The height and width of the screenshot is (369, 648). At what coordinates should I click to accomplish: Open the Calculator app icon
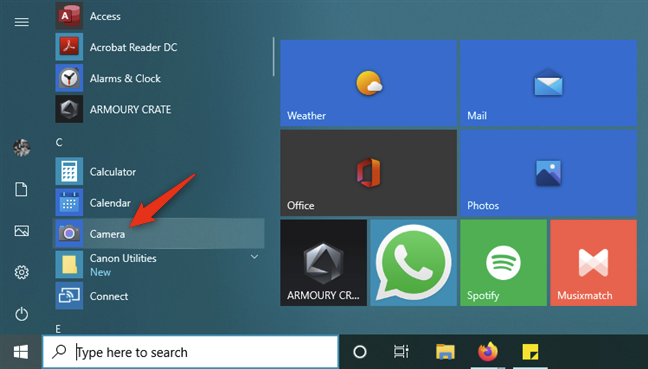(69, 171)
